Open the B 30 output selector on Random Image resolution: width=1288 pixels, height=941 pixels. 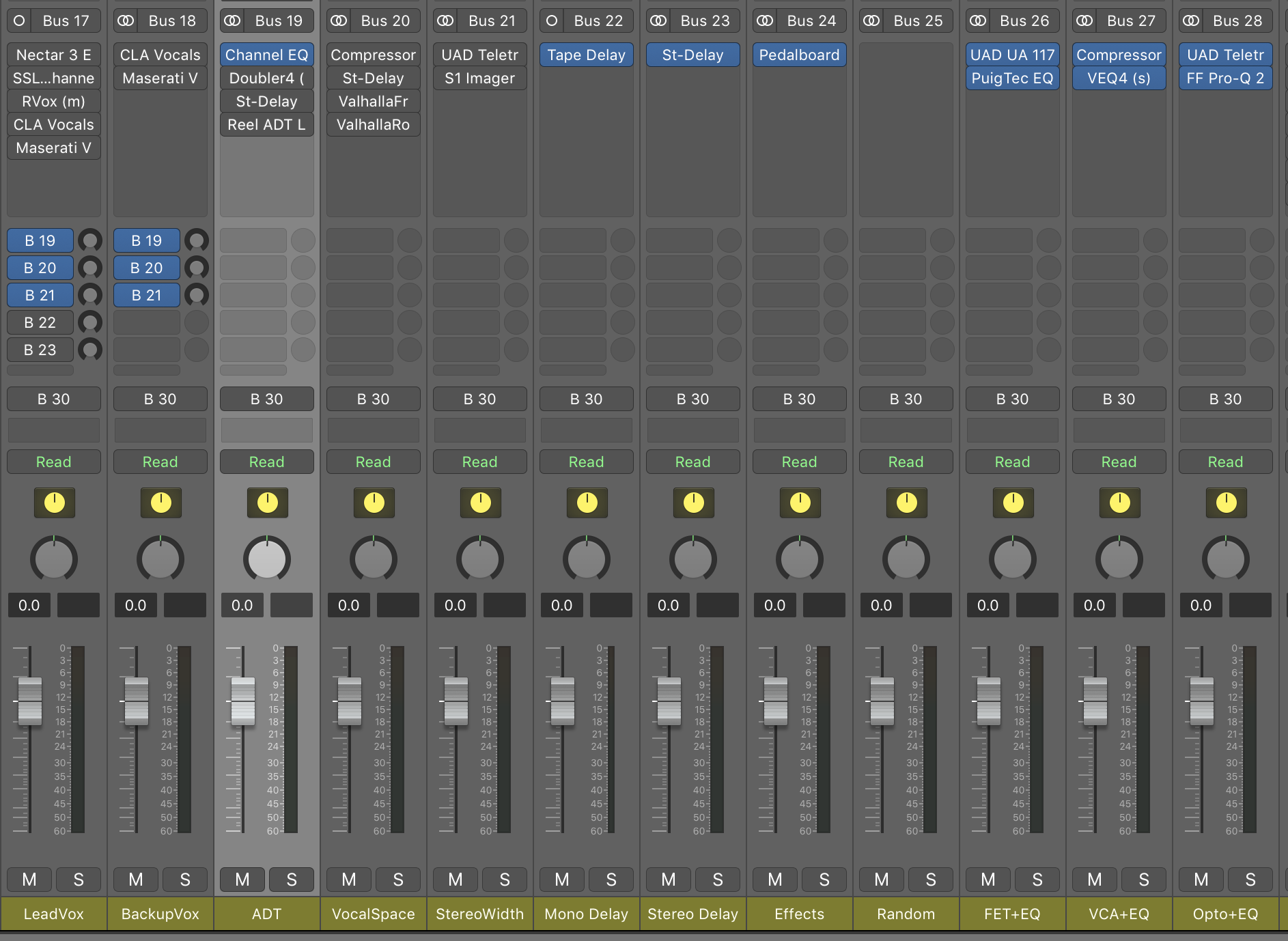(x=906, y=399)
